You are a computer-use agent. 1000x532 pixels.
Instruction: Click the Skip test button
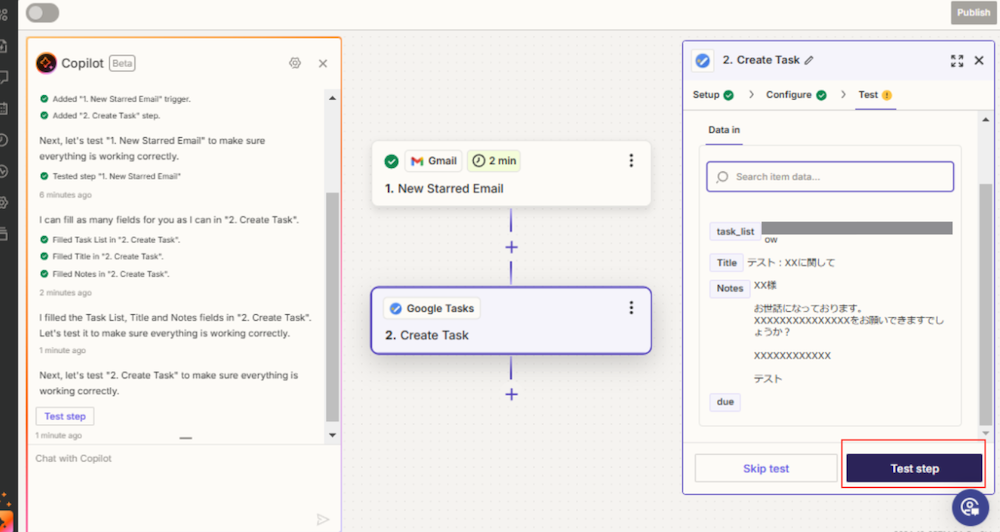pyautogui.click(x=765, y=468)
